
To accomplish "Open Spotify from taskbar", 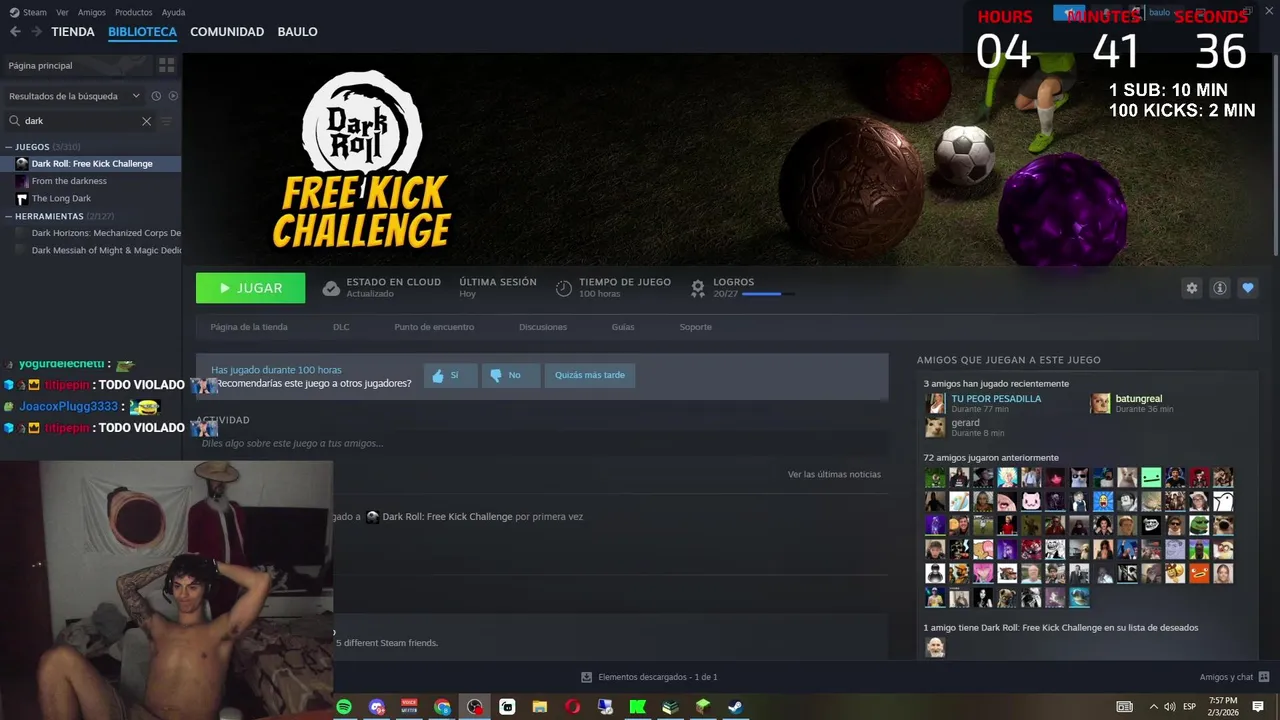I will 344,707.
